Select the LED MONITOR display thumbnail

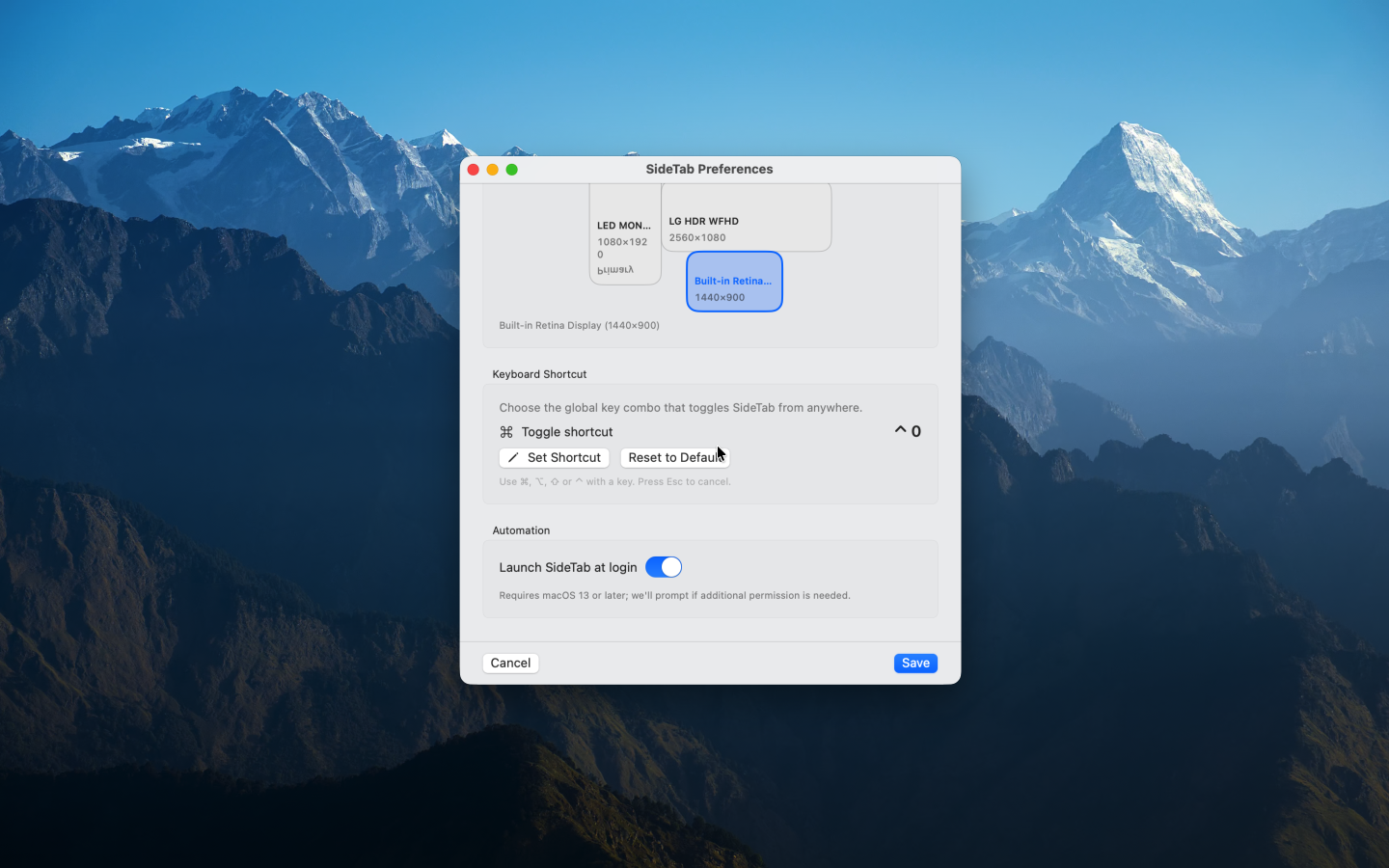pyautogui.click(x=625, y=234)
